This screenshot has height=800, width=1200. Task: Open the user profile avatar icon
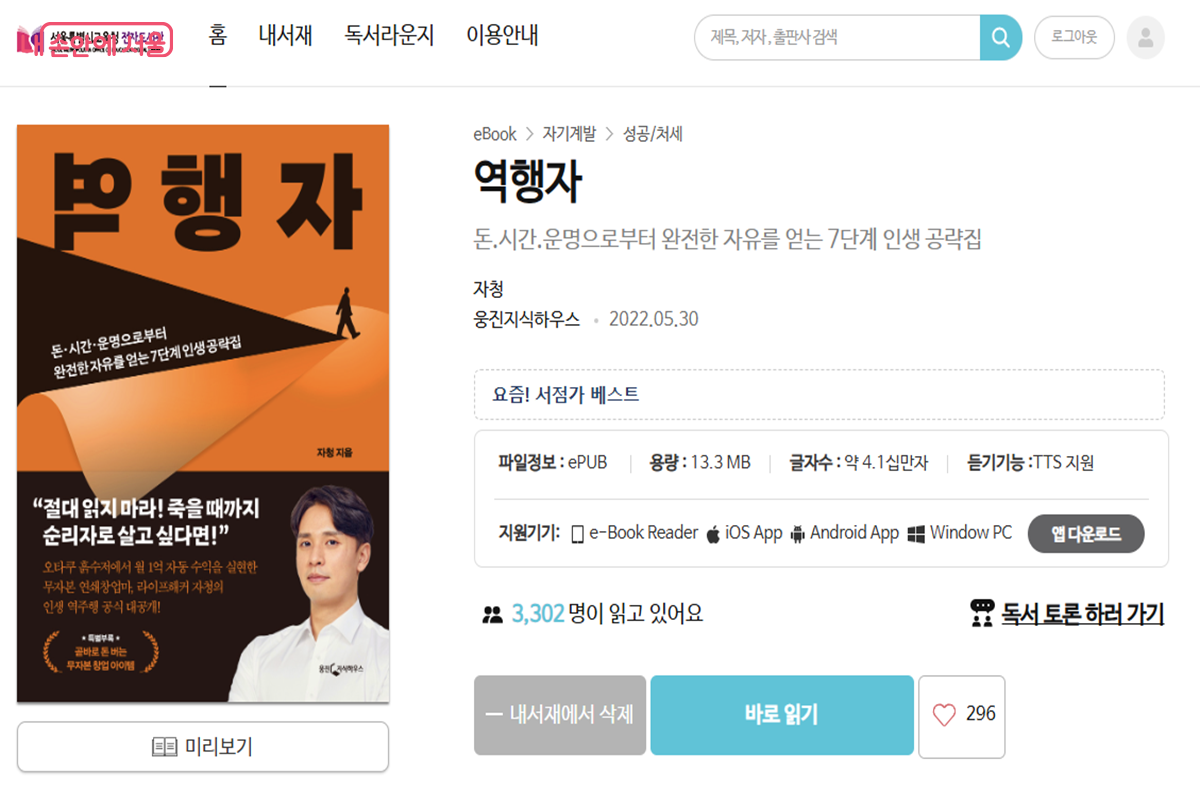tap(1146, 38)
